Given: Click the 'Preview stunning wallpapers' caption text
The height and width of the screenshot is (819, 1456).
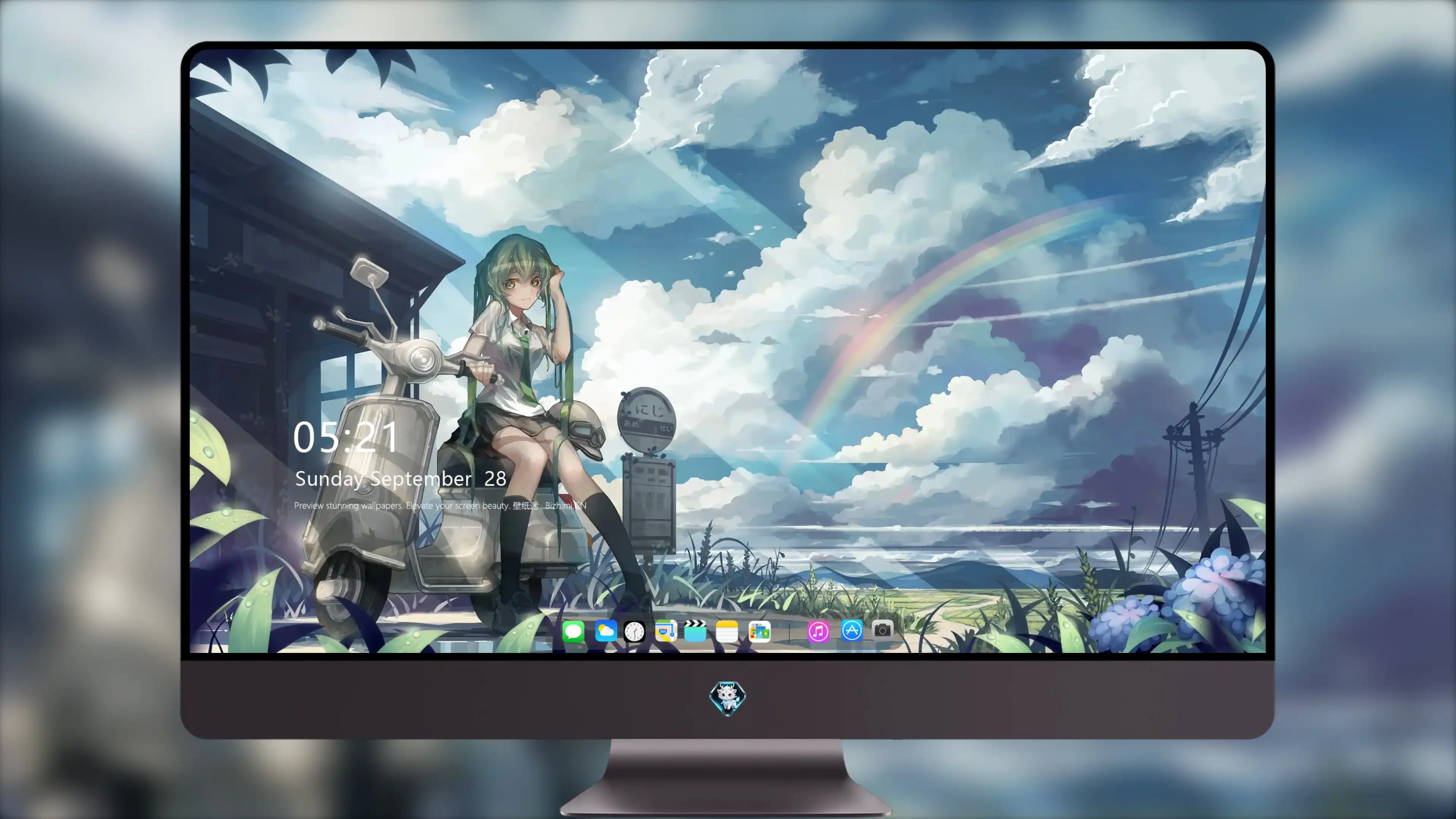Looking at the screenshot, I should (x=440, y=505).
